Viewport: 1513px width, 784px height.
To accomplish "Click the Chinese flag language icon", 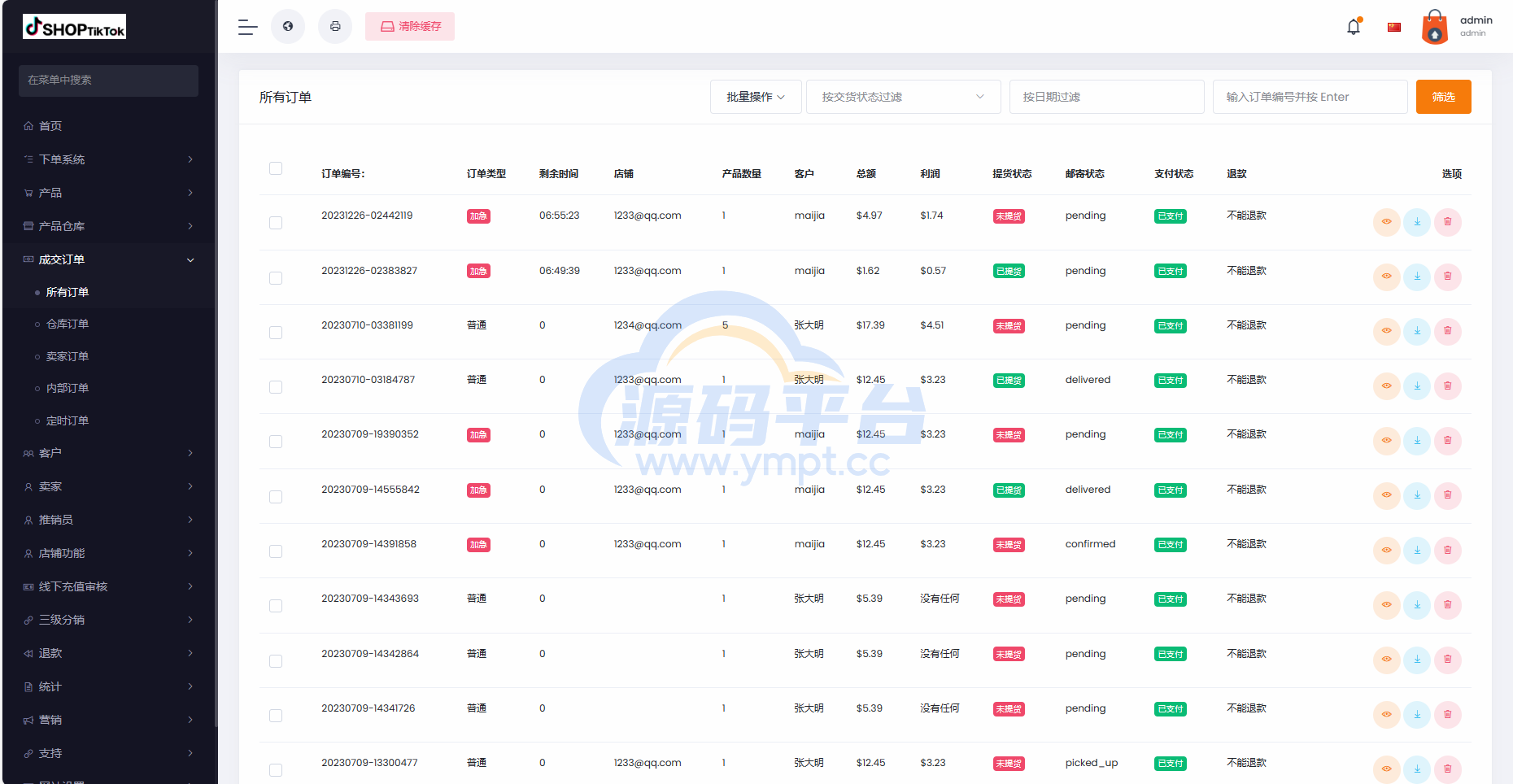I will 1394,27.
